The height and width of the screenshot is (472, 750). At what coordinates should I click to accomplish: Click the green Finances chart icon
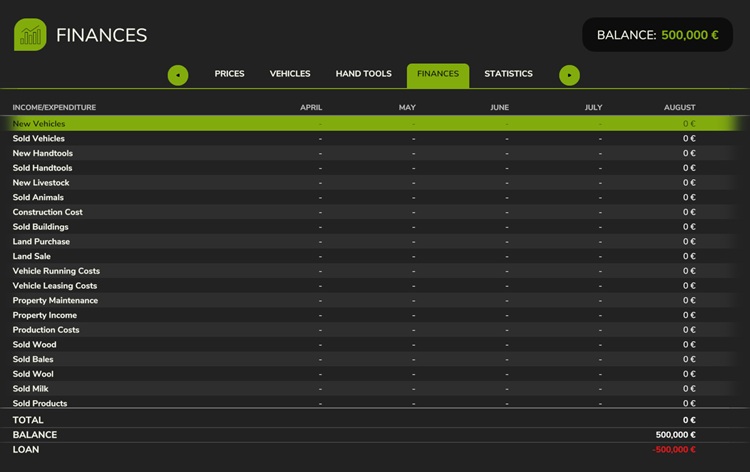(30, 35)
